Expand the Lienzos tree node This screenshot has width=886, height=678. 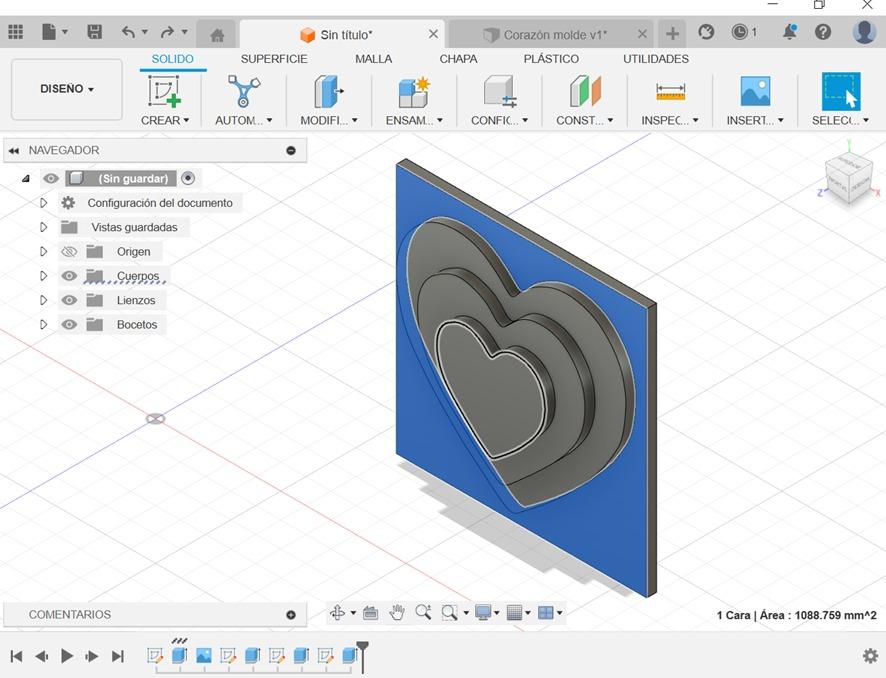coord(44,300)
